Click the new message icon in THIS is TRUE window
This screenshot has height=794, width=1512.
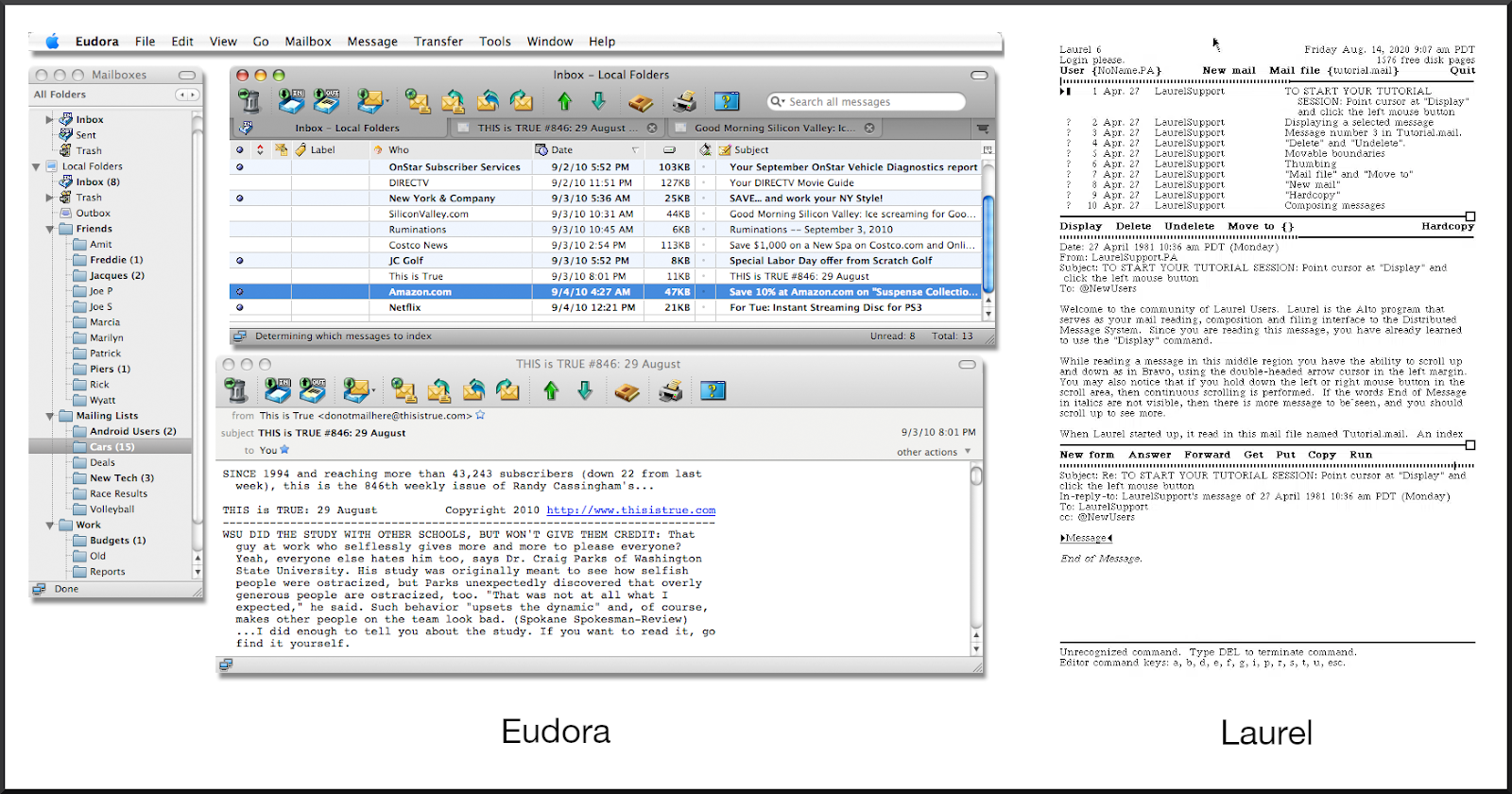tap(404, 389)
